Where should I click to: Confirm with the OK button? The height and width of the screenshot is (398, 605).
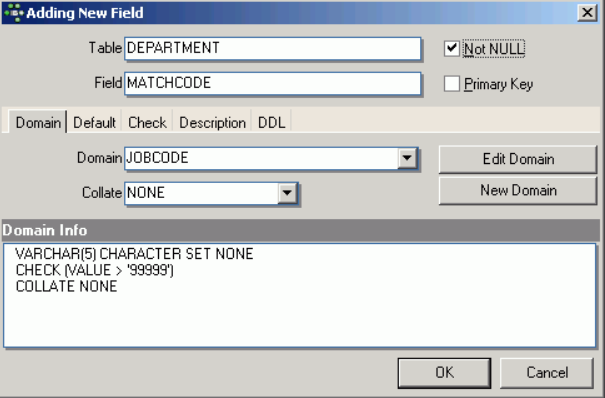point(444,373)
